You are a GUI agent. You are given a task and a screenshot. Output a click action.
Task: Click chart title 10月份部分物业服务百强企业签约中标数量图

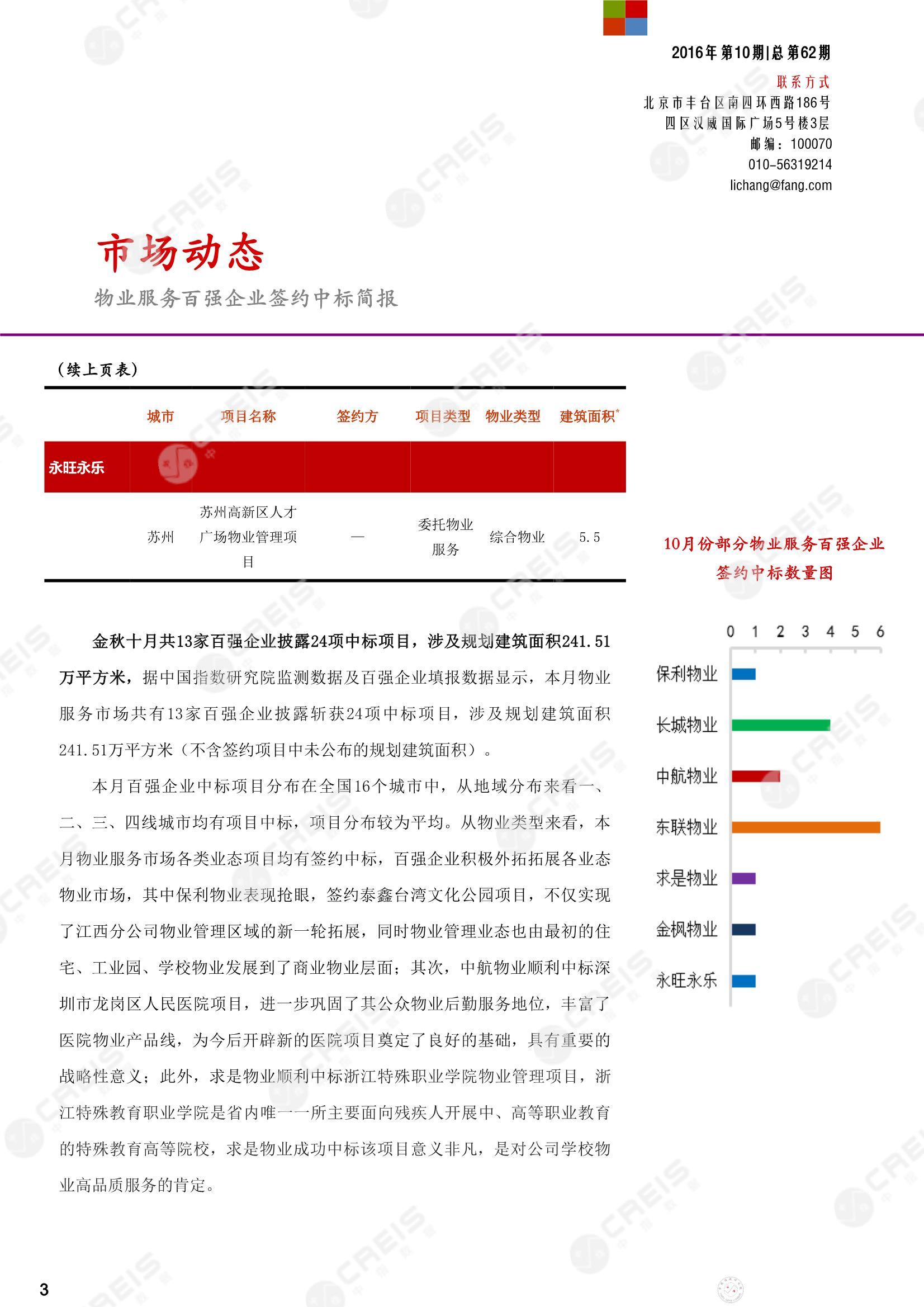774,558
